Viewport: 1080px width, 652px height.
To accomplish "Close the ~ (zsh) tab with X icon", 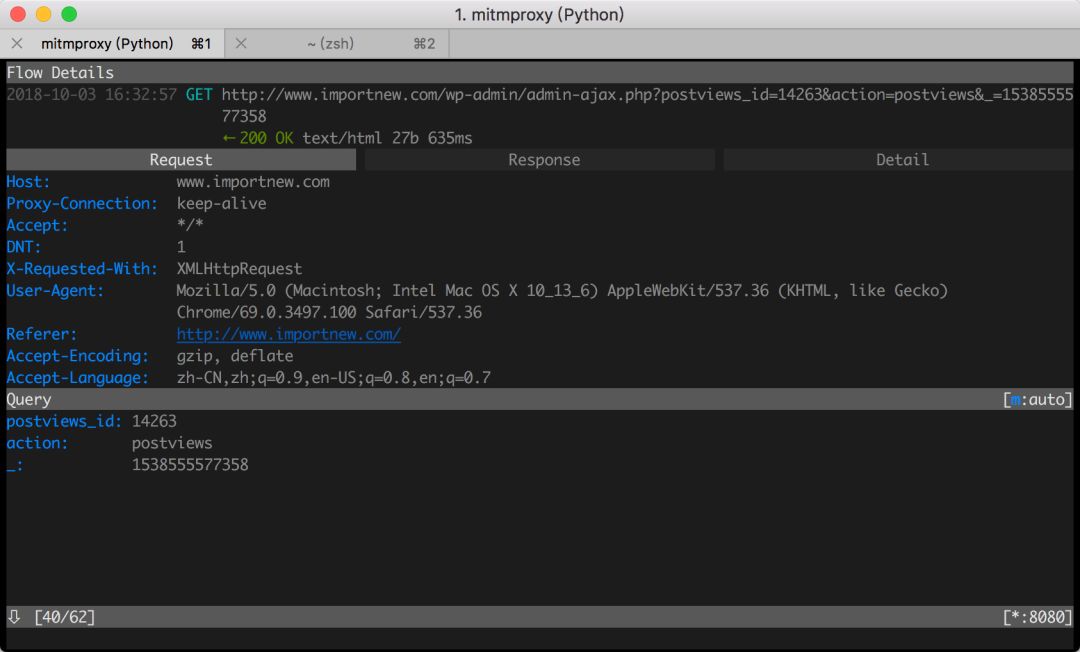I will coord(241,43).
